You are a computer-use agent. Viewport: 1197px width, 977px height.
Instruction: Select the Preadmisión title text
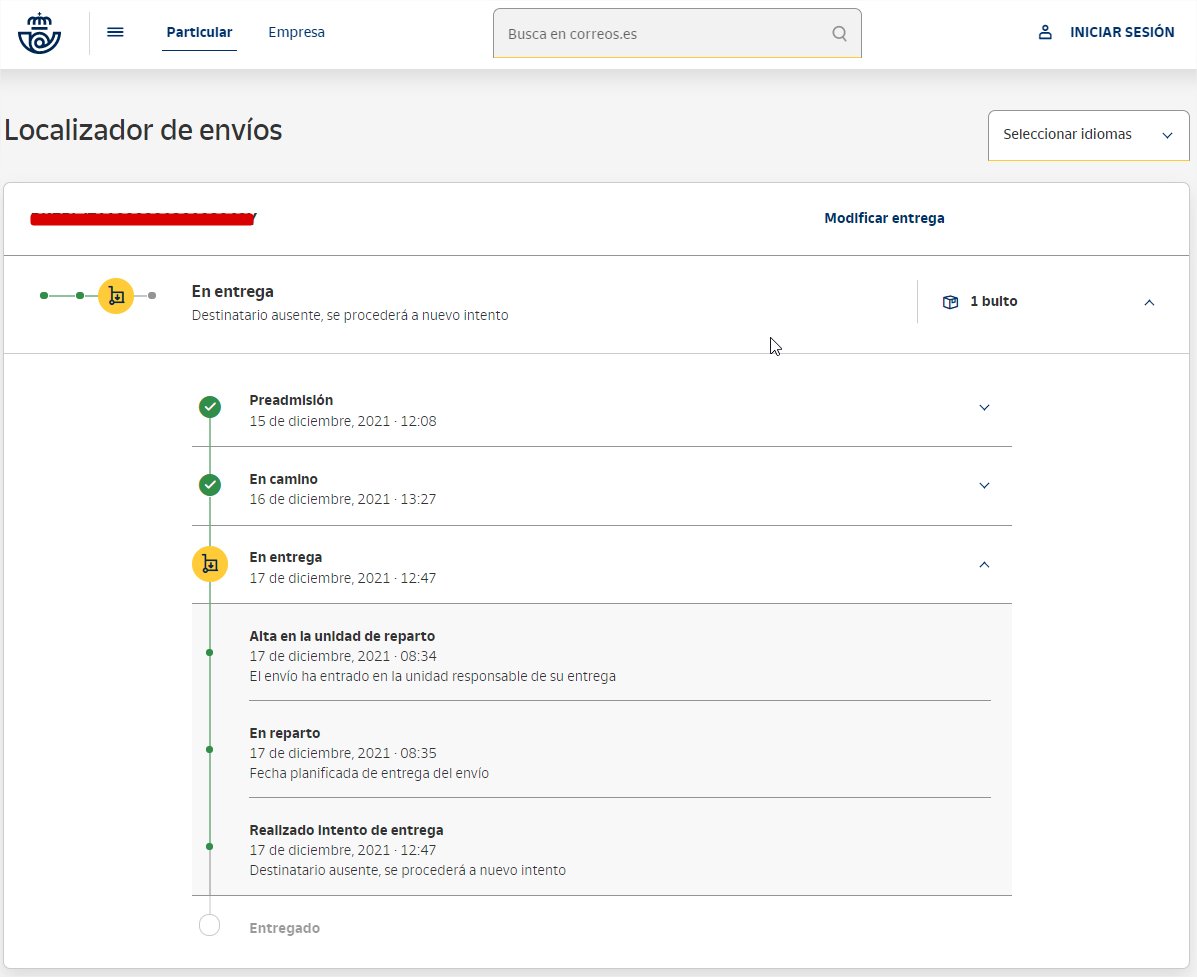click(291, 400)
